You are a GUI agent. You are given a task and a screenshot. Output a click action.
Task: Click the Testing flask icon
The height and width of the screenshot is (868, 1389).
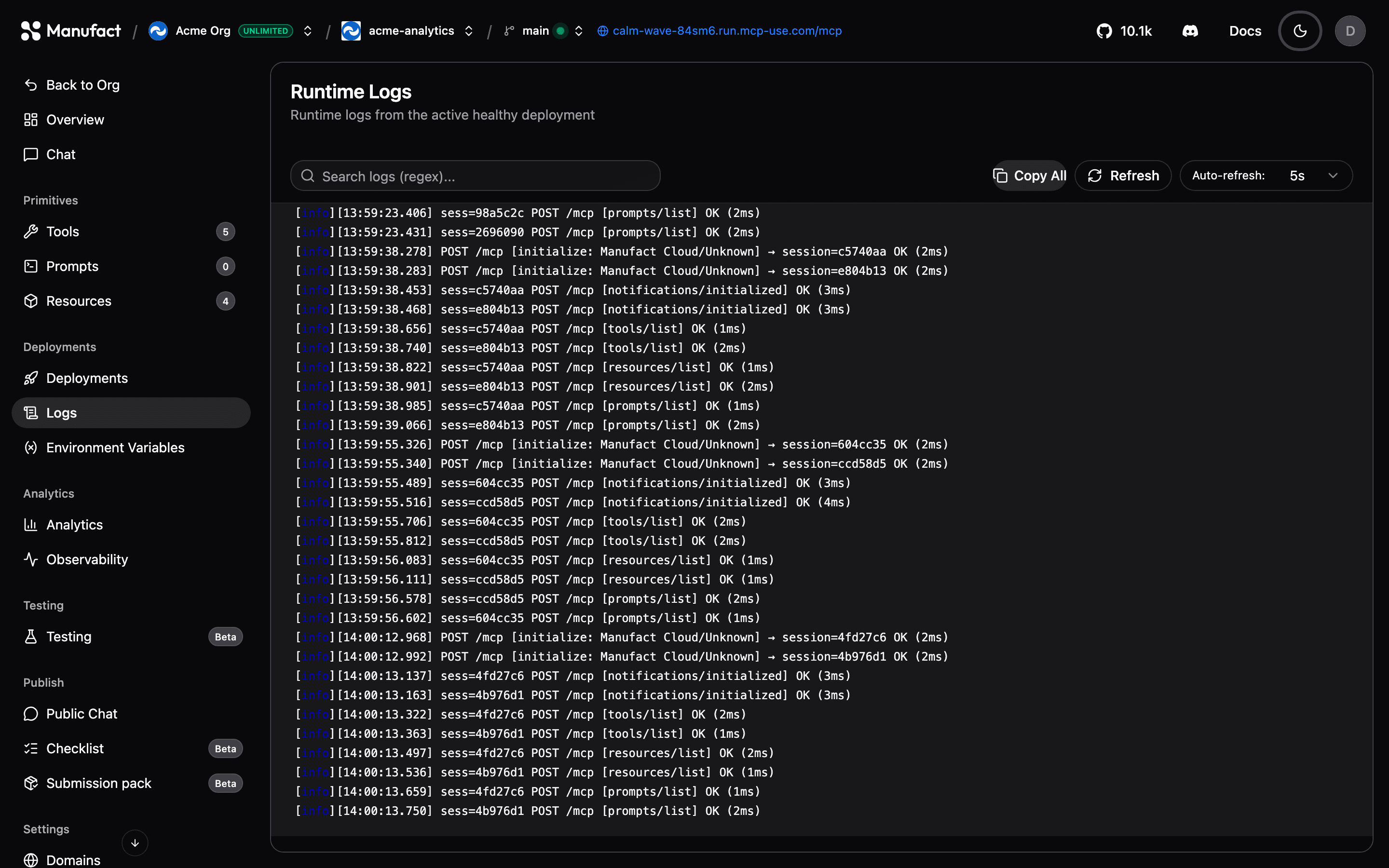pos(31,637)
